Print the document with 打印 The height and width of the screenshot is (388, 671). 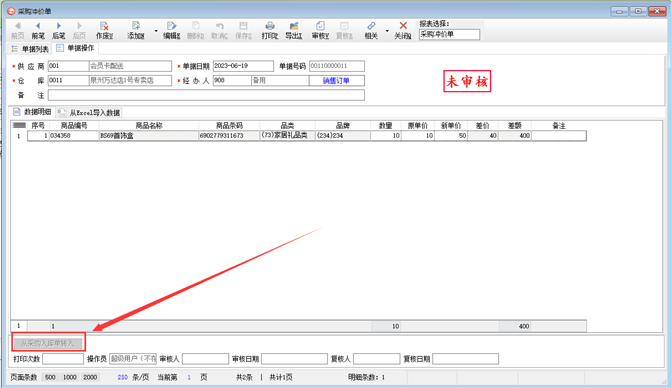[270, 30]
